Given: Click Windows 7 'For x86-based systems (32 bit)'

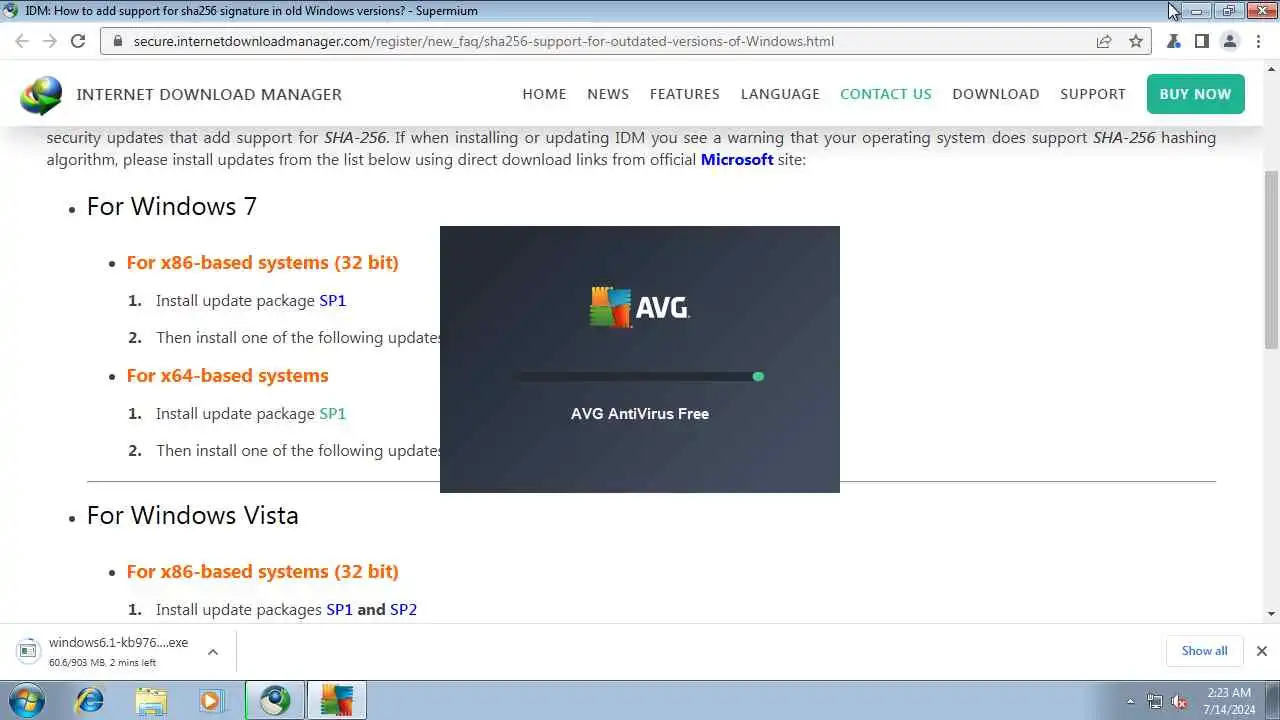Looking at the screenshot, I should [262, 262].
